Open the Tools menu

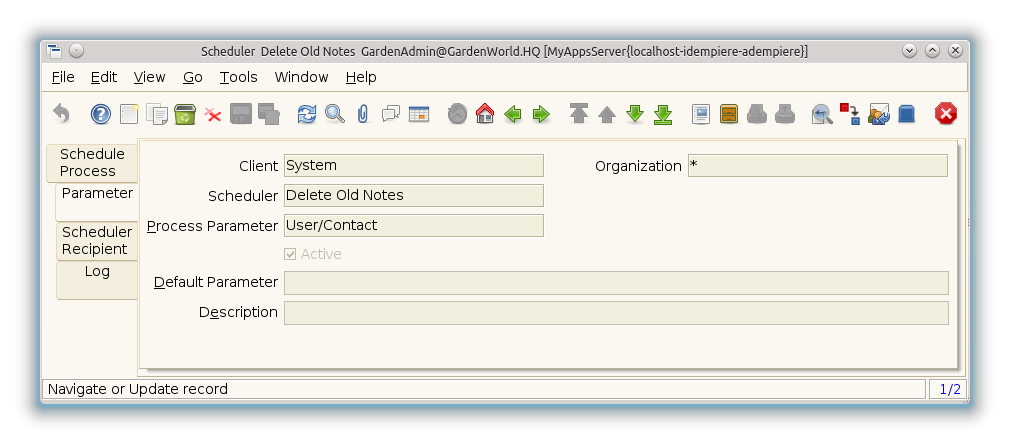239,77
